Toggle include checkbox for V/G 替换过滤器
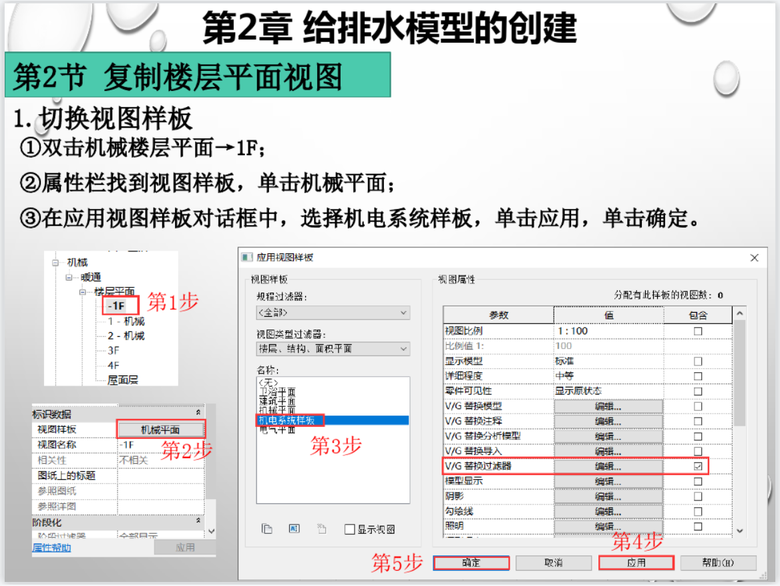780x586 pixels. tap(698, 466)
